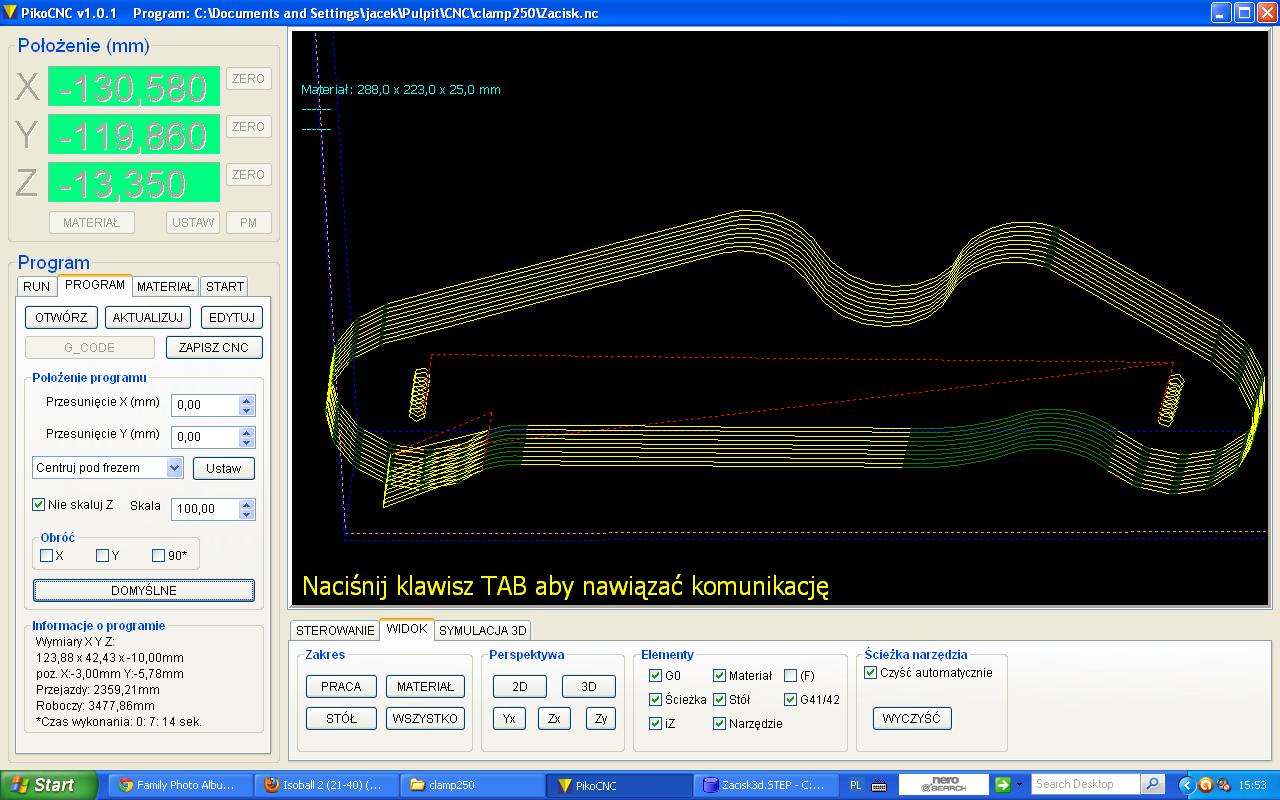
Task: Enable Obróć 90* checkbox
Action: click(x=159, y=556)
